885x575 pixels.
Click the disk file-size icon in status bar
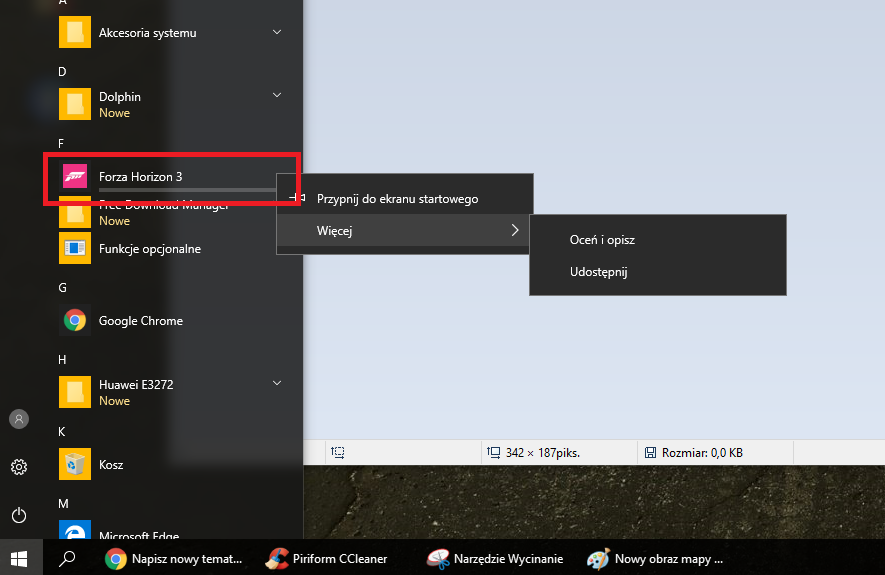(x=650, y=452)
